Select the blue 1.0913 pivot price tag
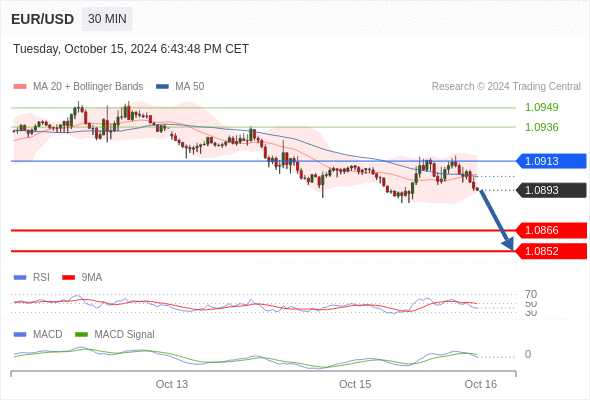590x400 pixels. click(x=551, y=161)
